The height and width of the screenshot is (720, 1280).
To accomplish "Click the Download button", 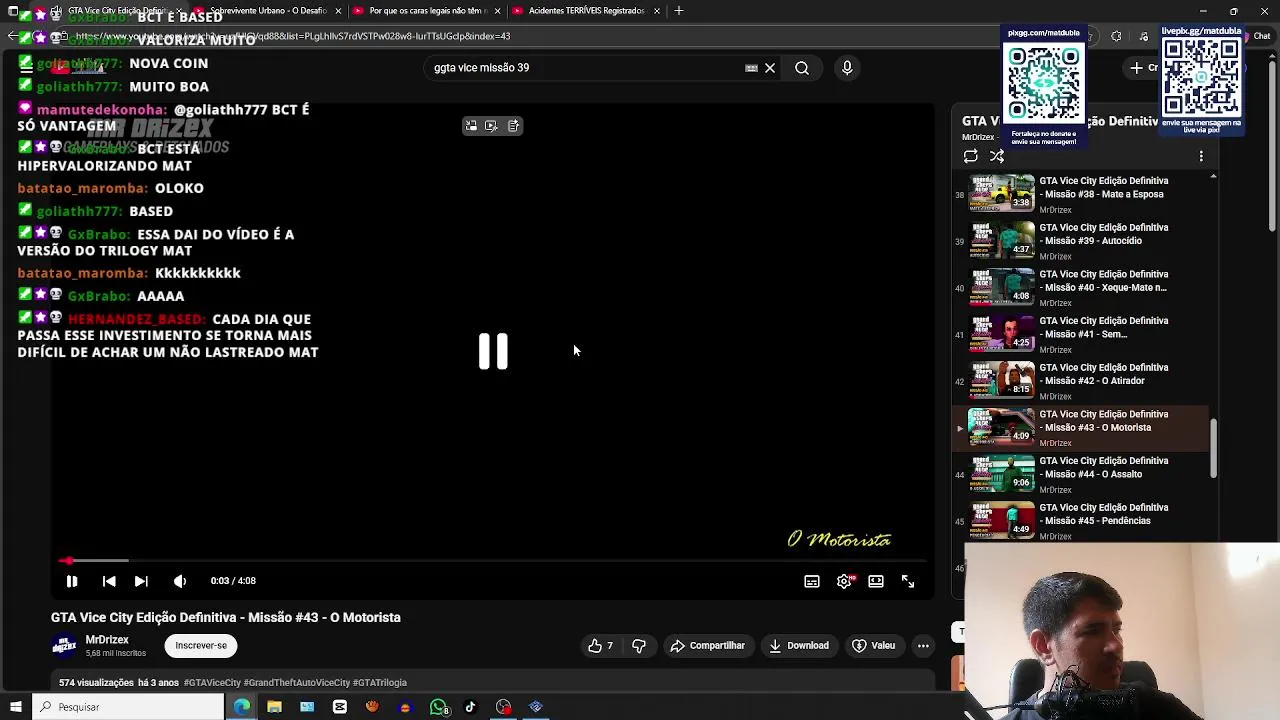I will click(x=798, y=646).
